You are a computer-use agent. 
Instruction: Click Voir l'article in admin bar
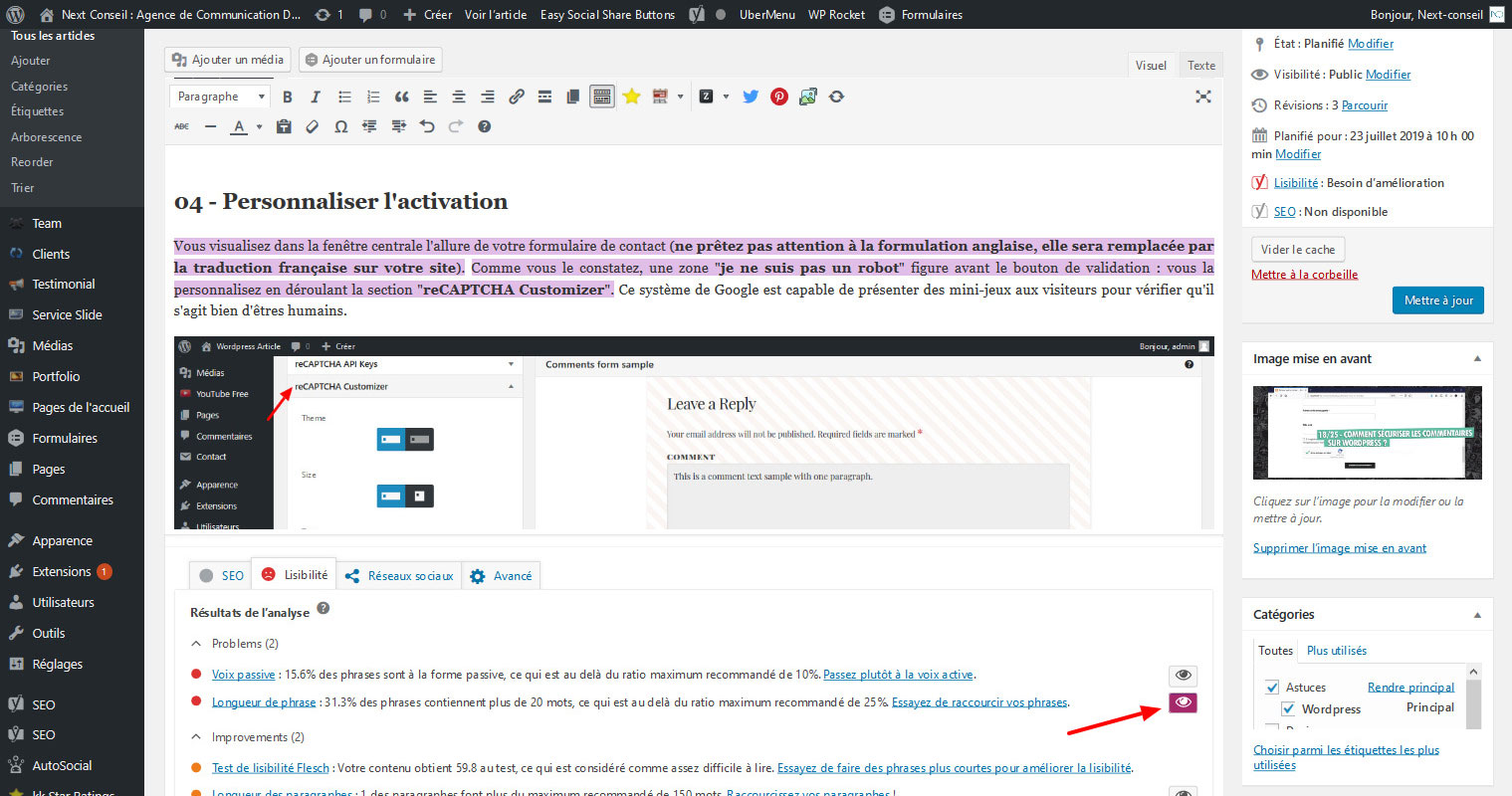pyautogui.click(x=496, y=15)
